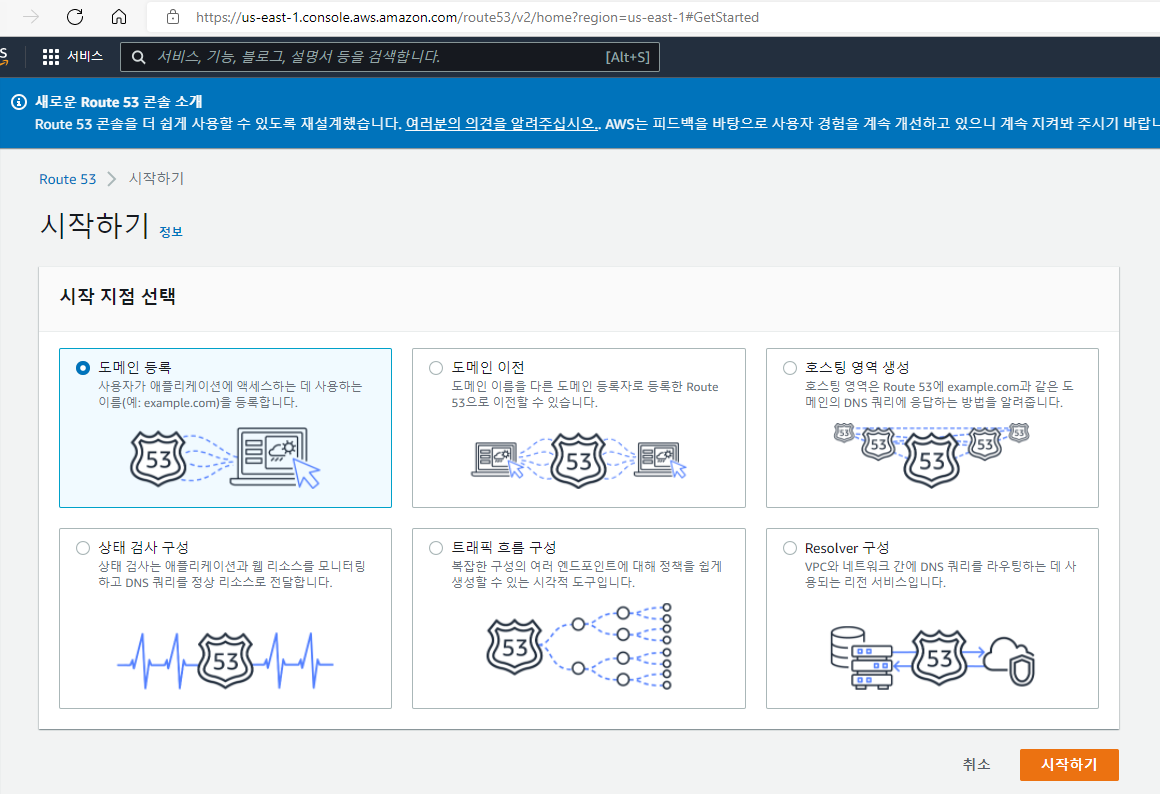
Task: Open the AWS services grid icon
Action: click(50, 57)
